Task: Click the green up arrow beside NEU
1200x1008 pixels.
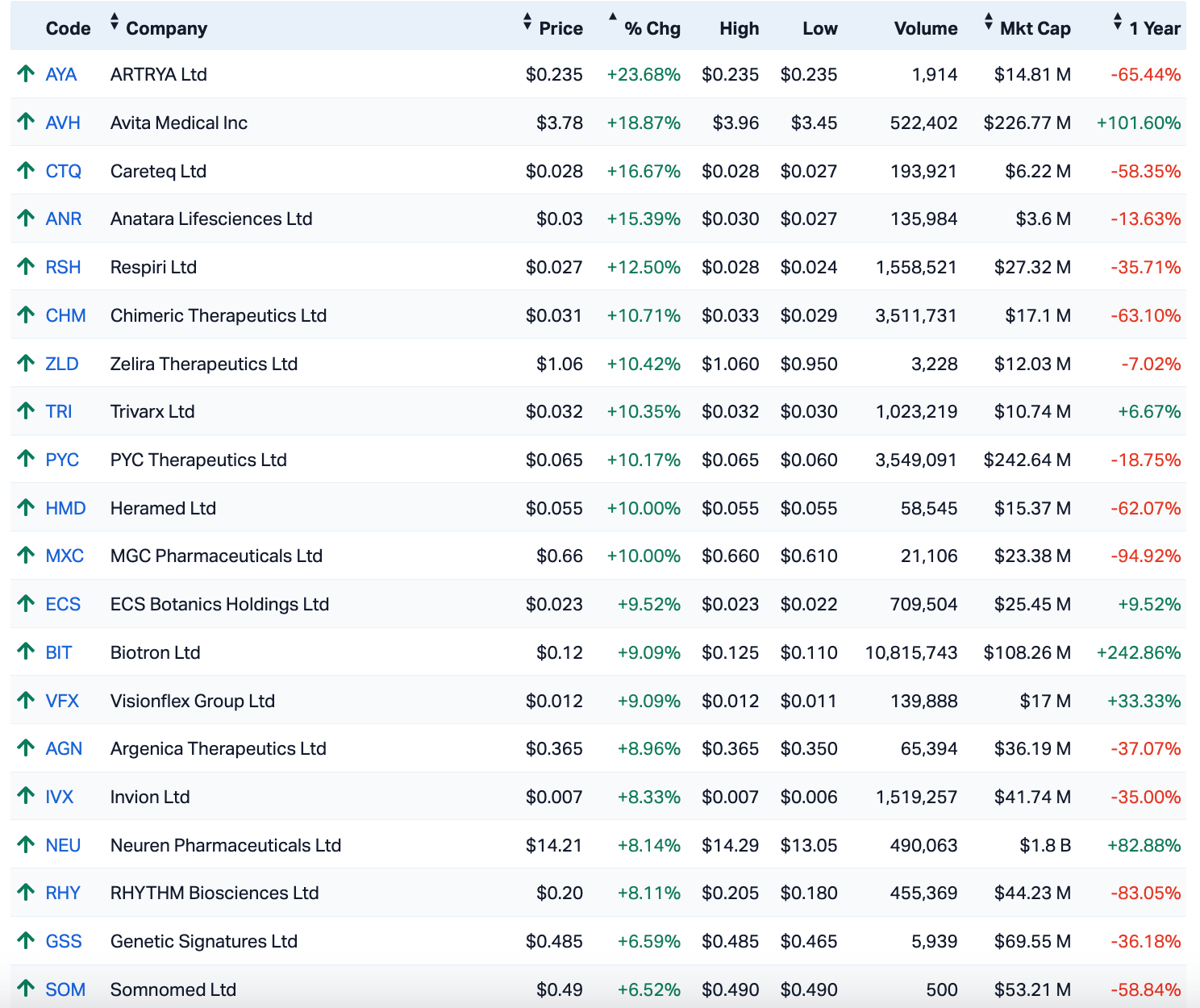Action: pyautogui.click(x=26, y=844)
